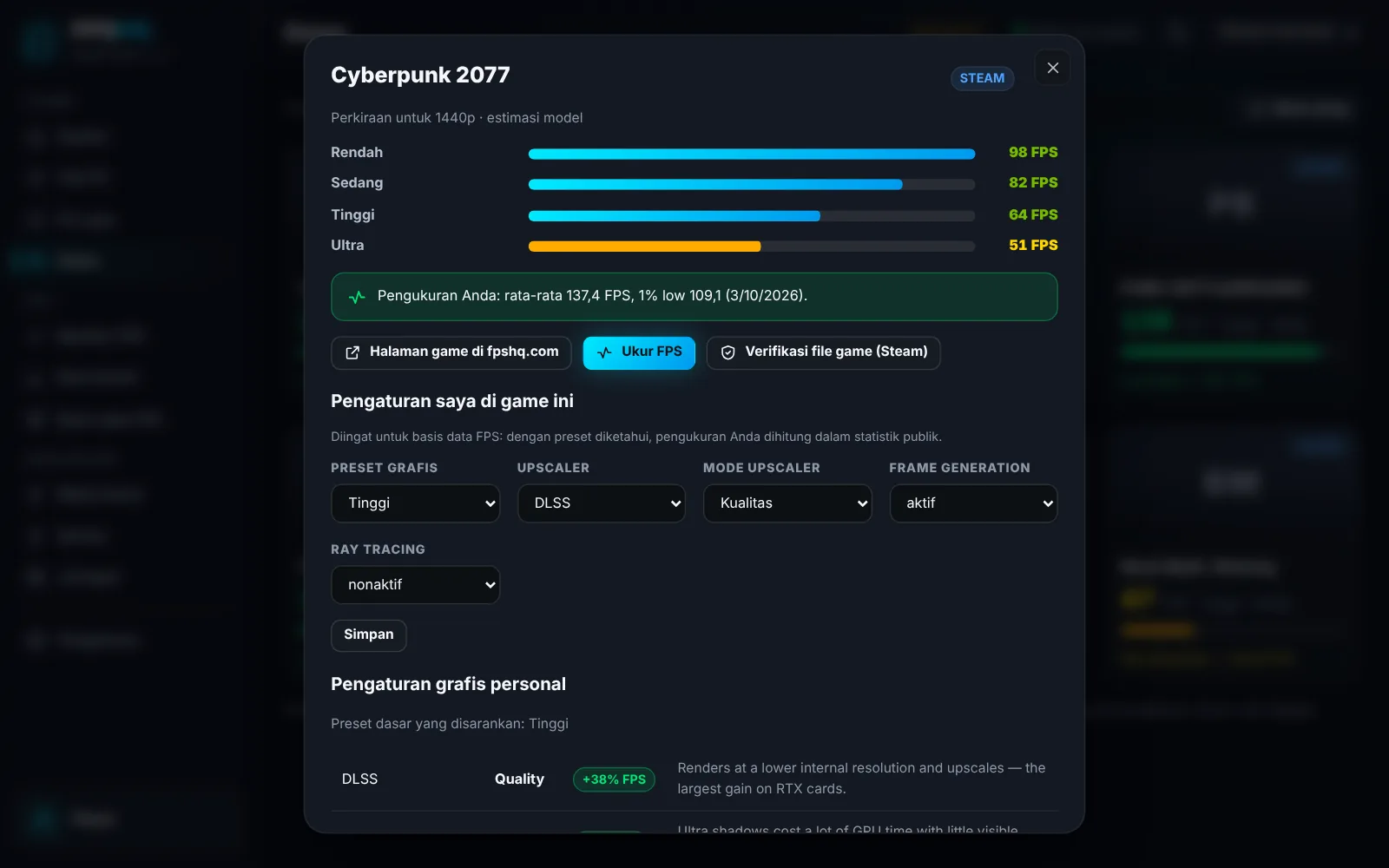Click the "Rendah" quality label
The image size is (1389, 868).
(357, 153)
